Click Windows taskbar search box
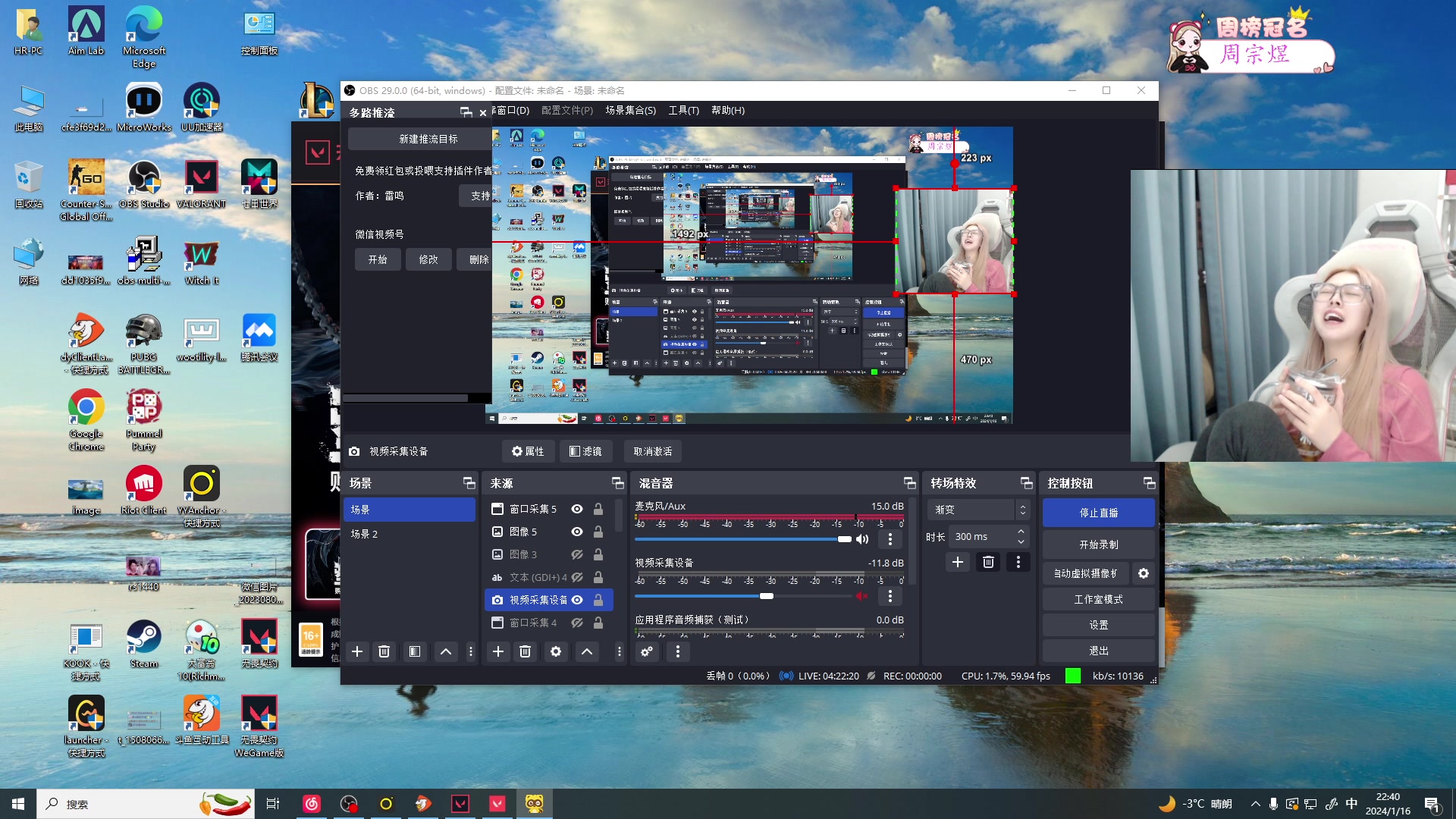 145,804
